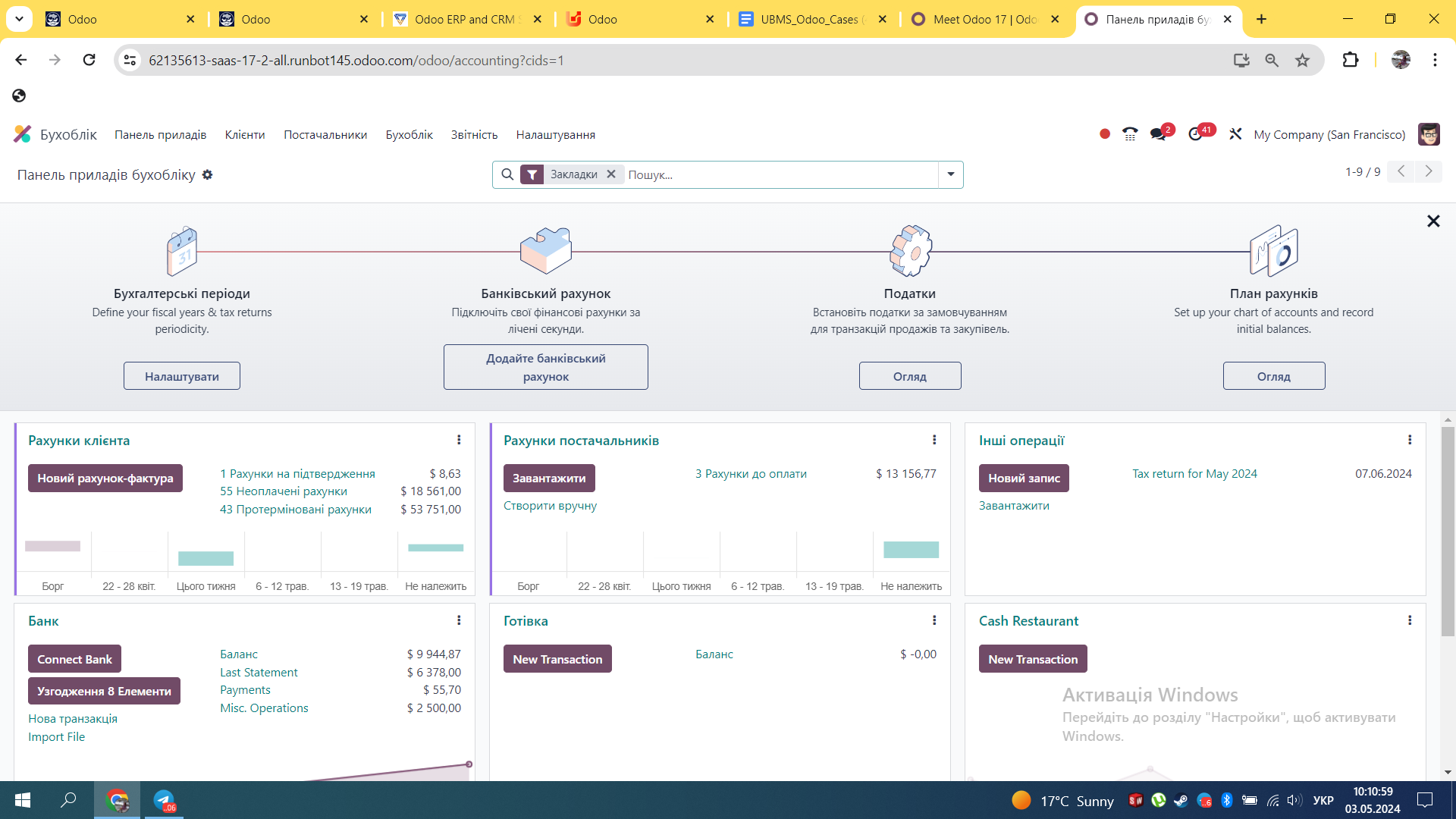The image size is (1456, 819).
Task: Open the Постачальники menu
Action: click(x=325, y=134)
